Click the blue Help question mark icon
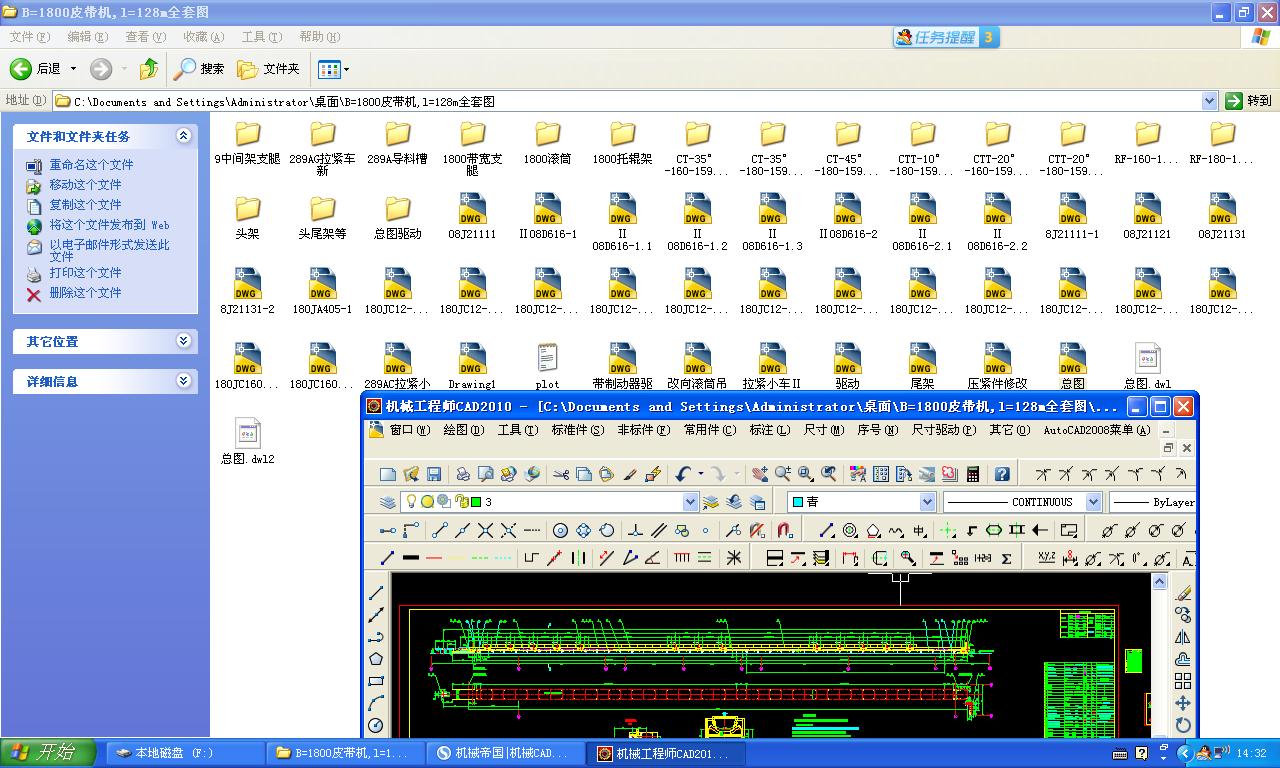The image size is (1280, 768). pyautogui.click(x=1002, y=474)
